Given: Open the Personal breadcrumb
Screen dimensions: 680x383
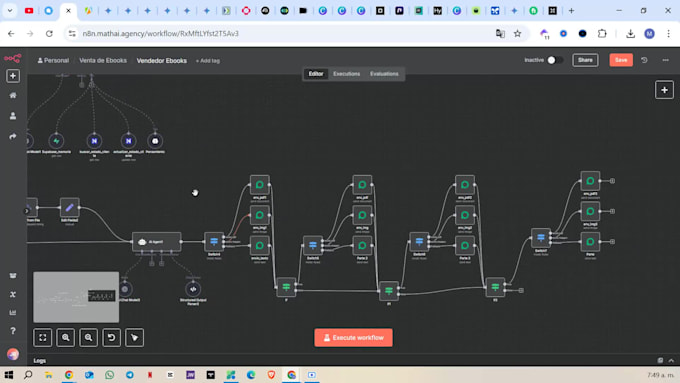Looking at the screenshot, I should point(53,61).
